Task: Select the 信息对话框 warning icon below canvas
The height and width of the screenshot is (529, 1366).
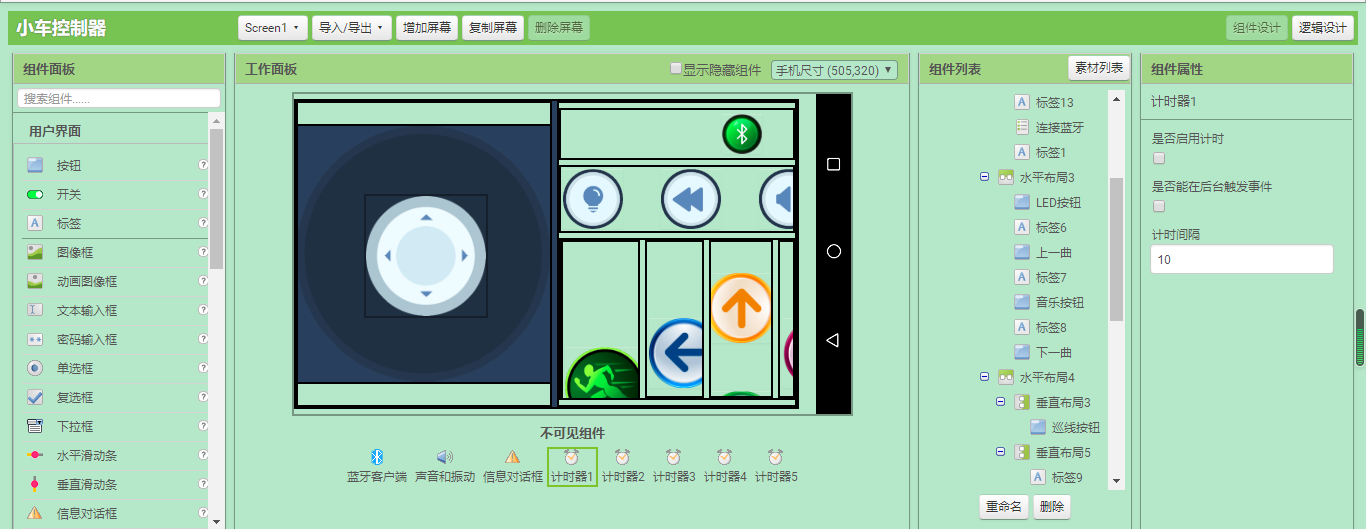Action: pyautogui.click(x=512, y=457)
